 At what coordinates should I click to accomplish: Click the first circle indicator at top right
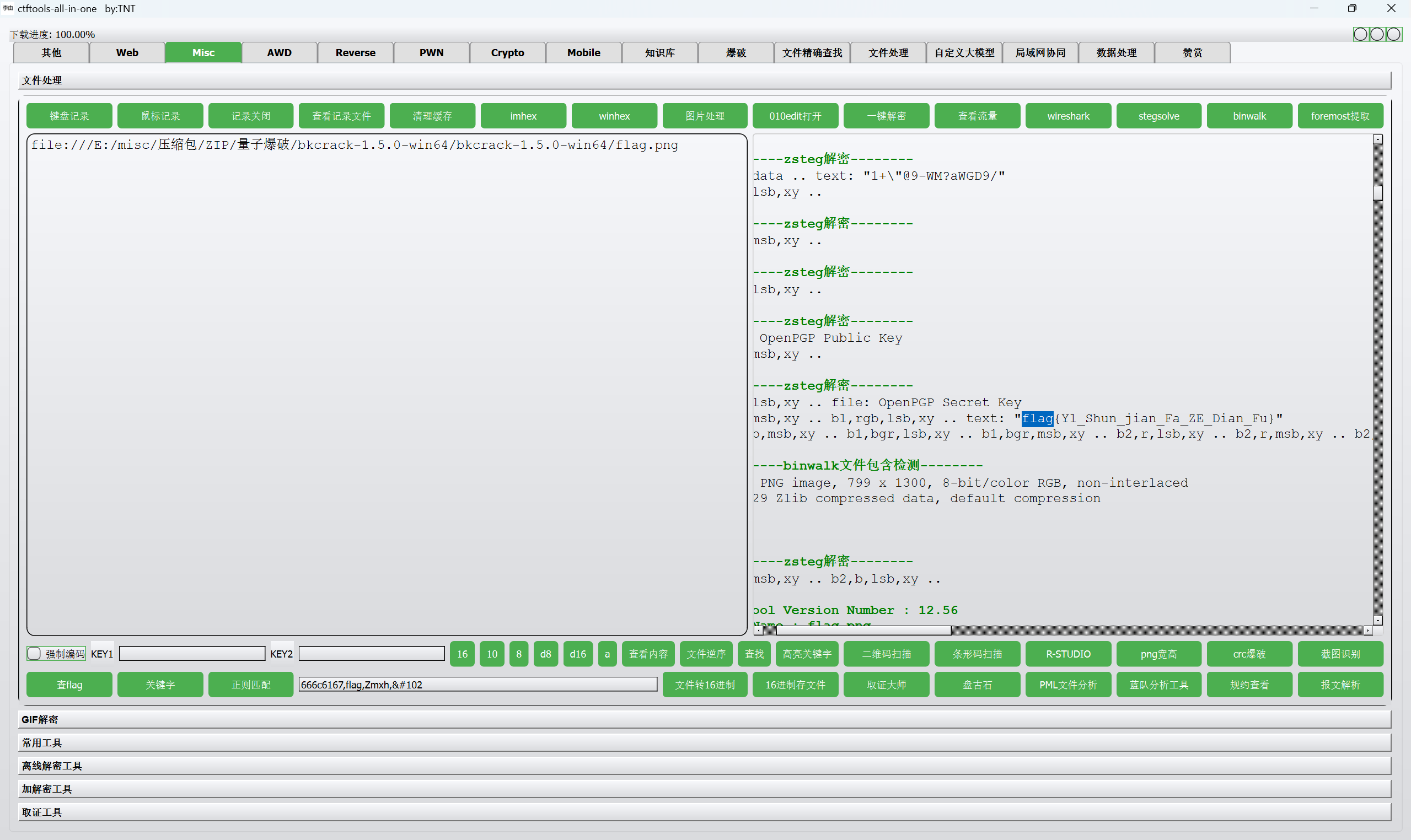(1360, 35)
